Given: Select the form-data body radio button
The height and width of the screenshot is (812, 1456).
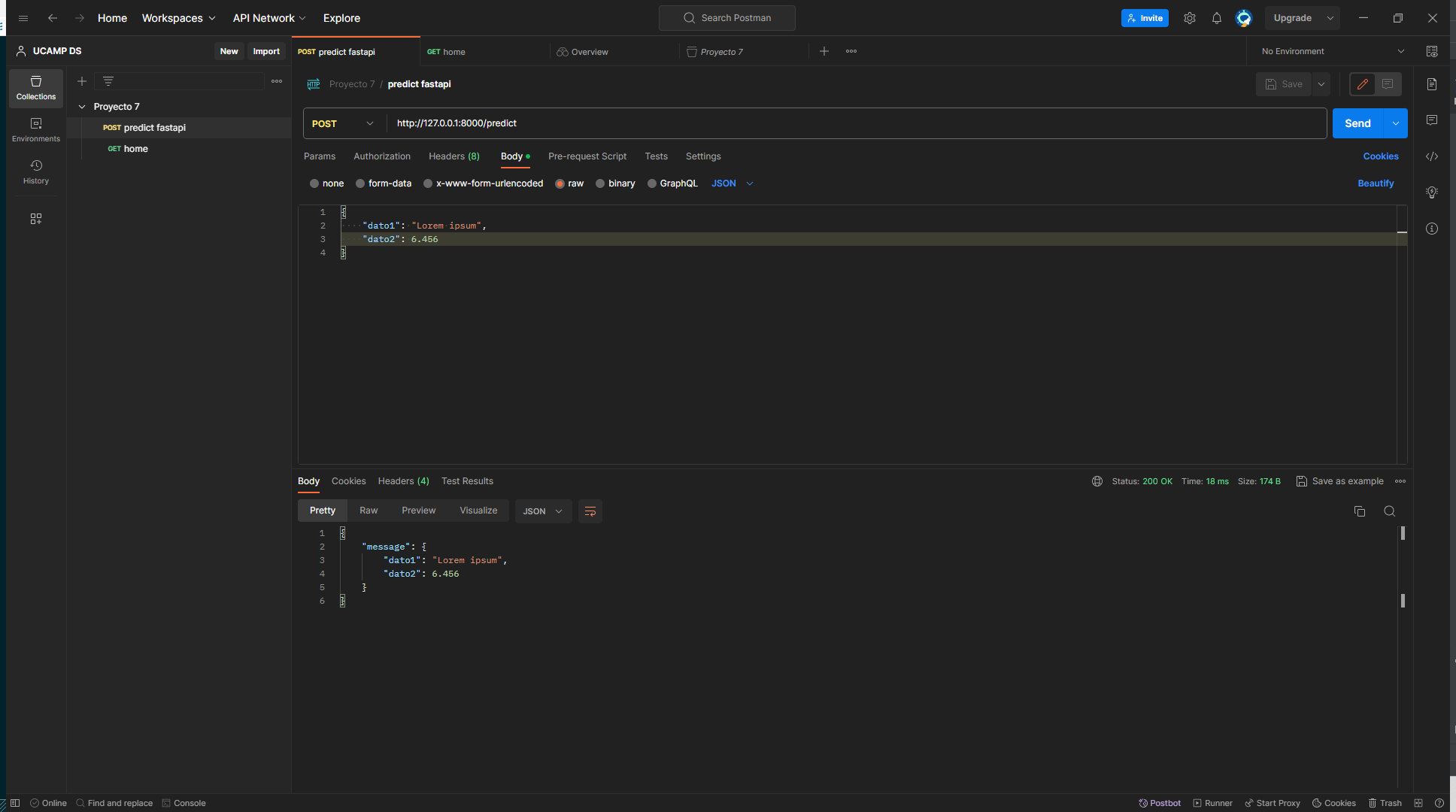Looking at the screenshot, I should click(x=360, y=183).
